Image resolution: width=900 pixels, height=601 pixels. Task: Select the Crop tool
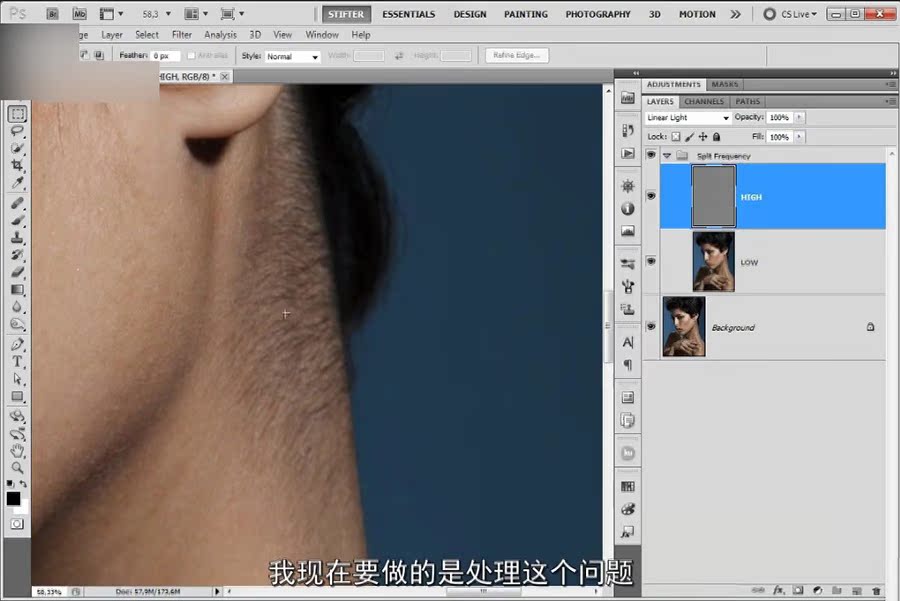point(17,165)
